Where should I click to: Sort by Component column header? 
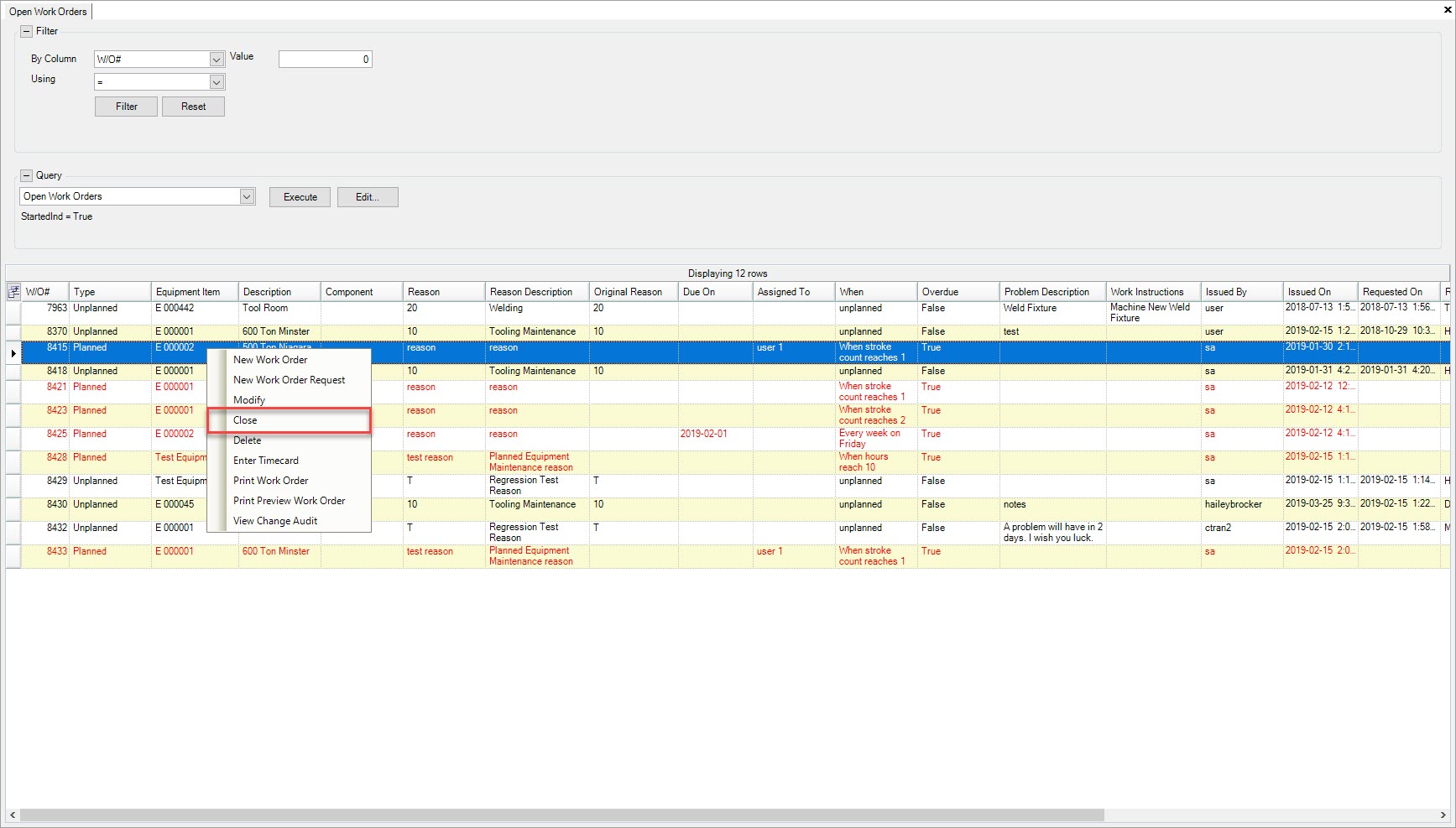coord(362,292)
